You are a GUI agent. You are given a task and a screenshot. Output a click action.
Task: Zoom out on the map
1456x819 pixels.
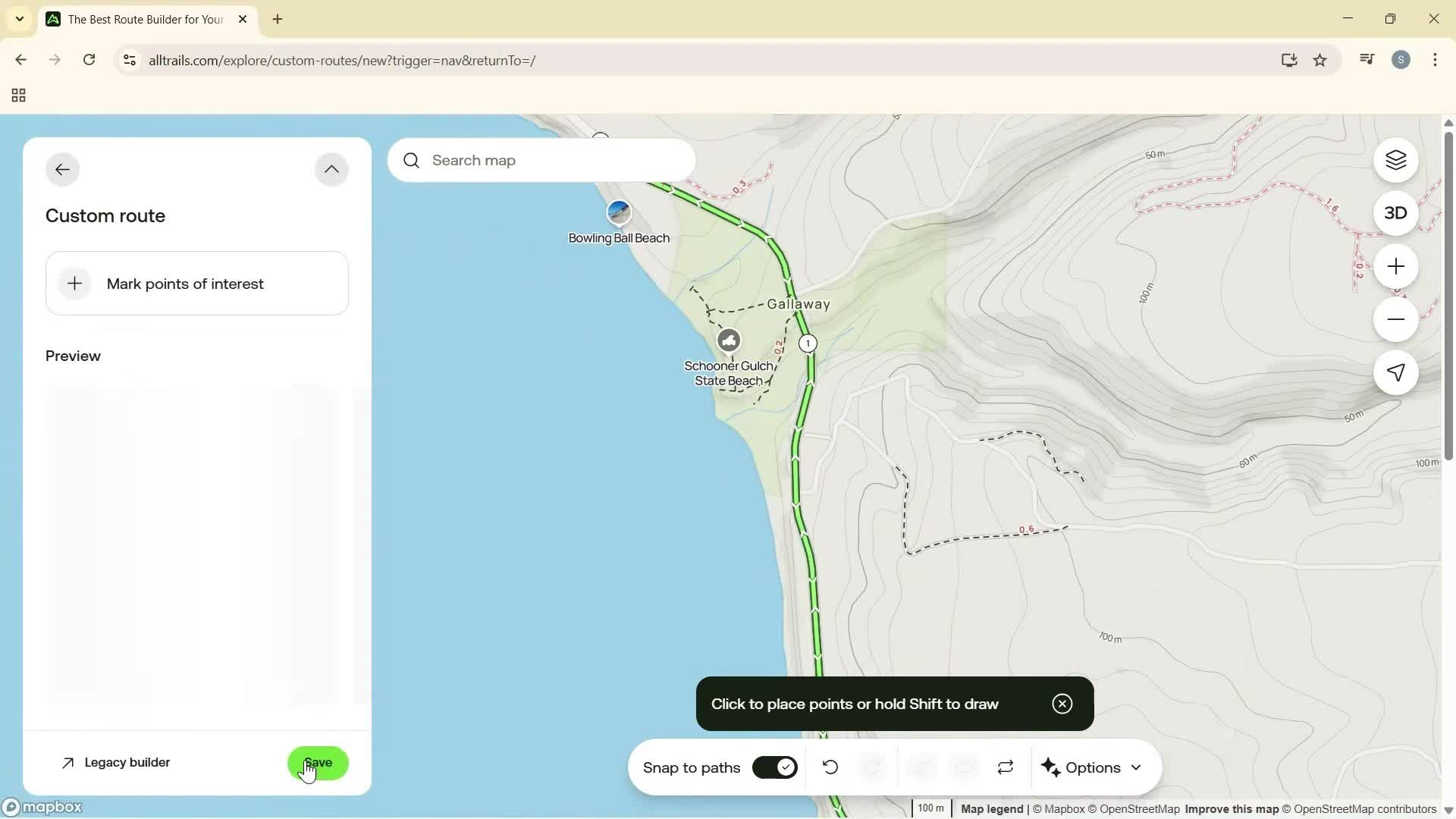coord(1395,319)
